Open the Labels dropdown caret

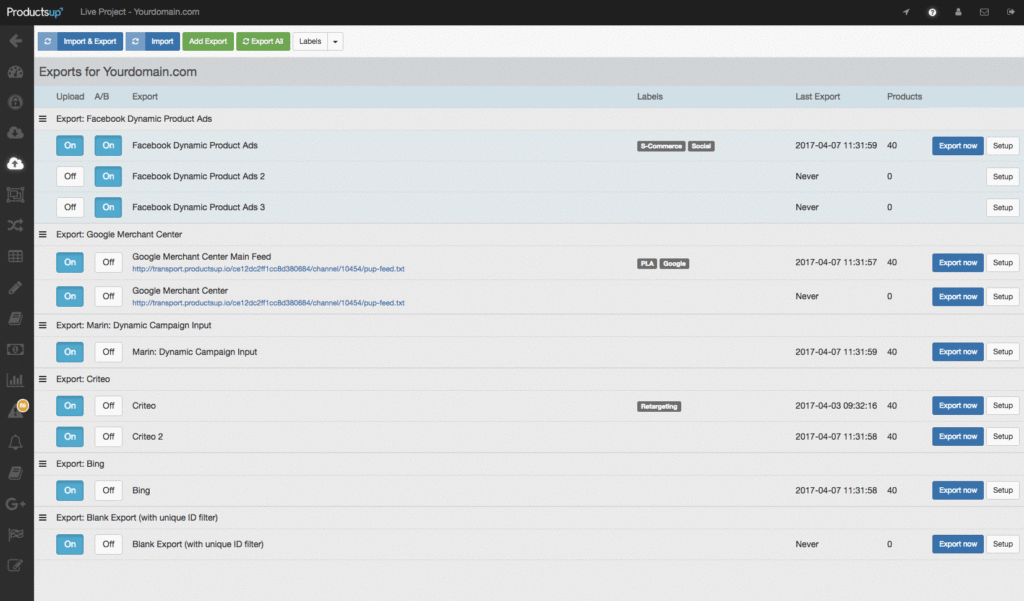336,41
